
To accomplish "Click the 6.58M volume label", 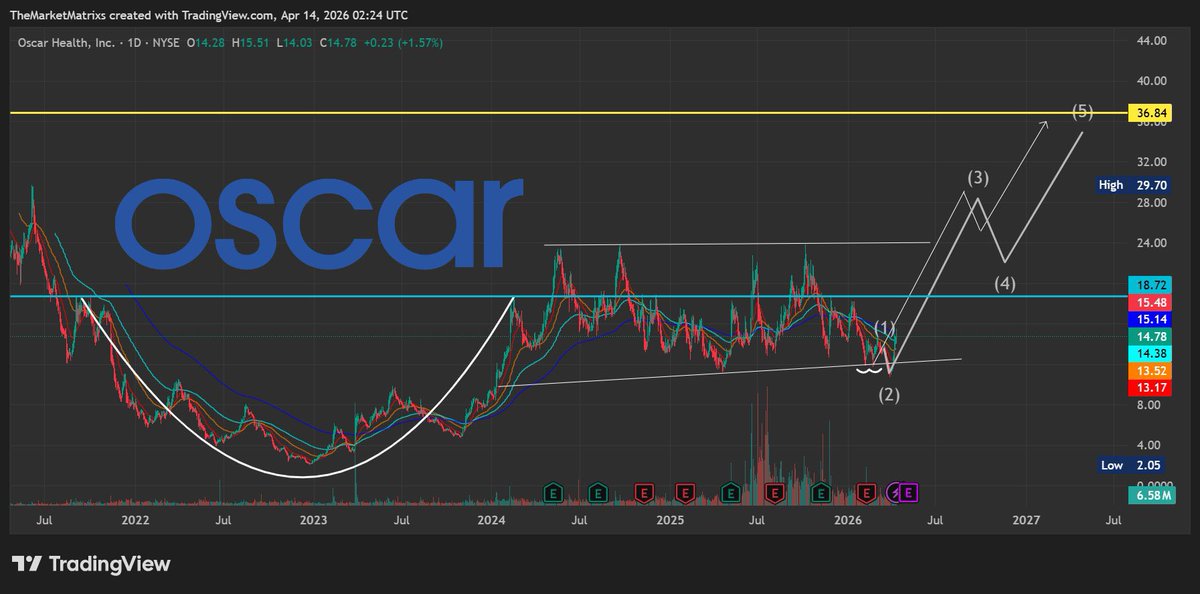I will [1154, 495].
